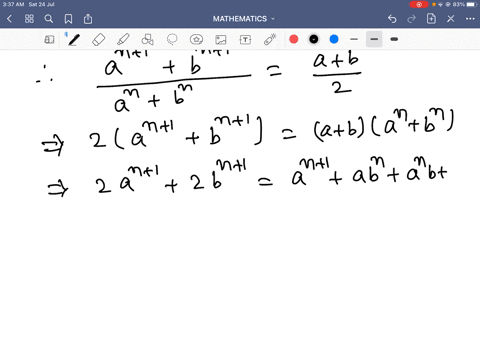The height and width of the screenshot is (360, 480).
Task: Open the search tool
Action: pos(49,19)
